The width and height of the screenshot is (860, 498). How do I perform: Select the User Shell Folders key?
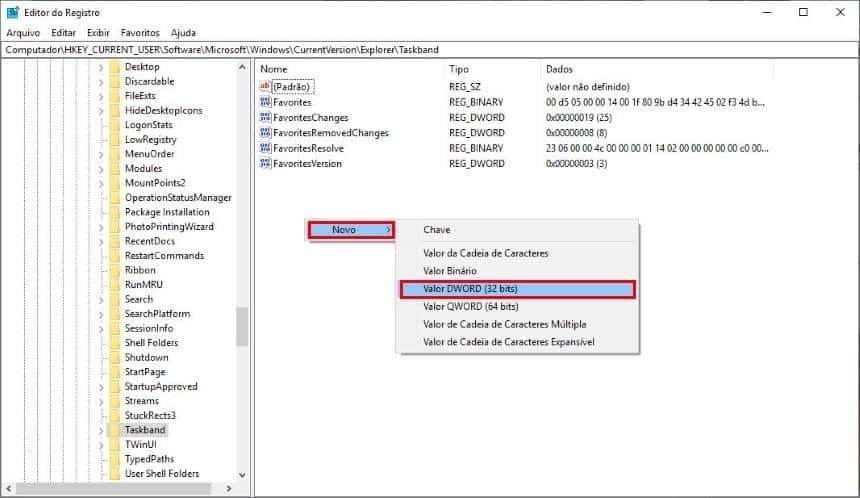162,474
